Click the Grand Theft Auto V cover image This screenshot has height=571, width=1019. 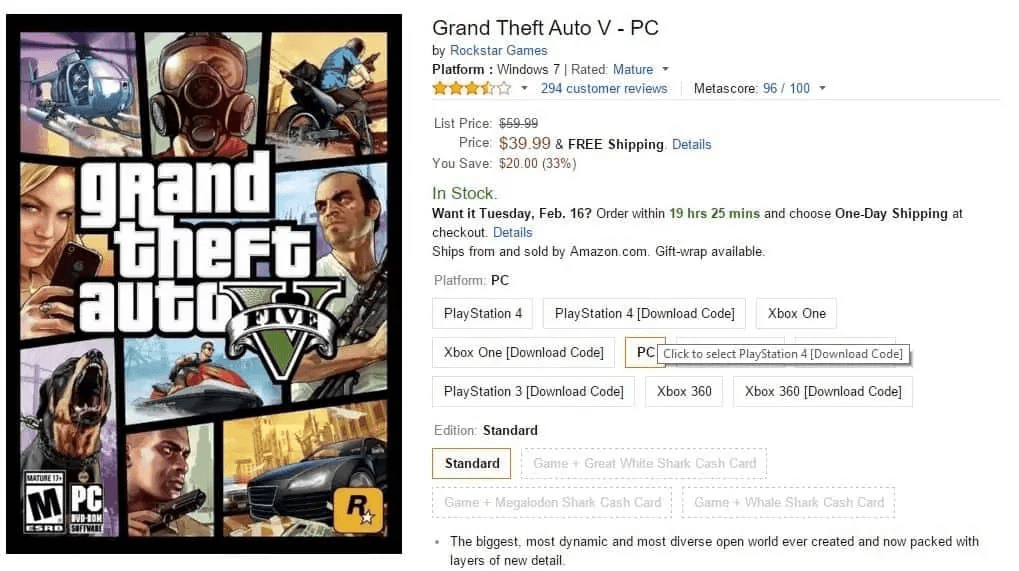tap(204, 284)
